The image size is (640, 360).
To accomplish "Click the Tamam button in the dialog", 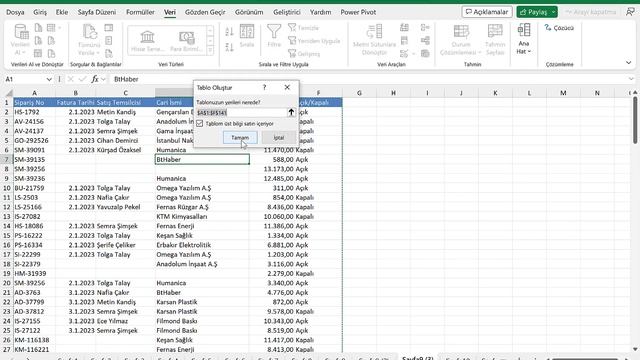I will pyautogui.click(x=240, y=138).
